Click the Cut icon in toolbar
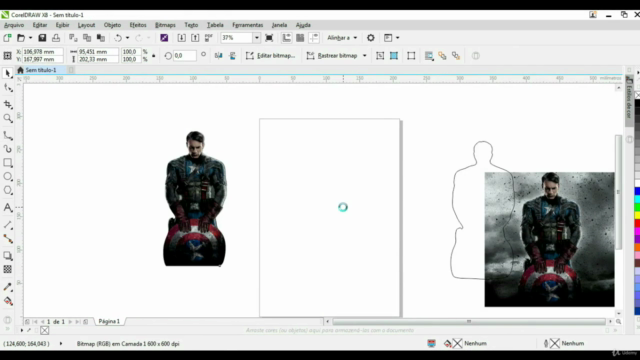 tap(73, 38)
